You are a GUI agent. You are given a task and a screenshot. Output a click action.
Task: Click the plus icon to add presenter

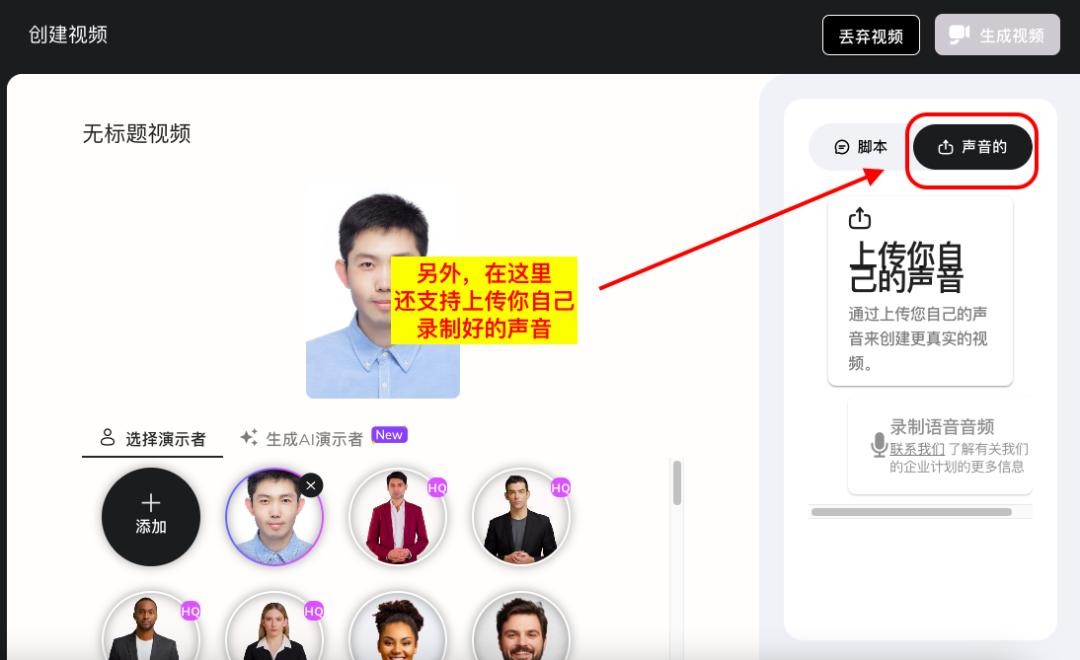tap(151, 503)
